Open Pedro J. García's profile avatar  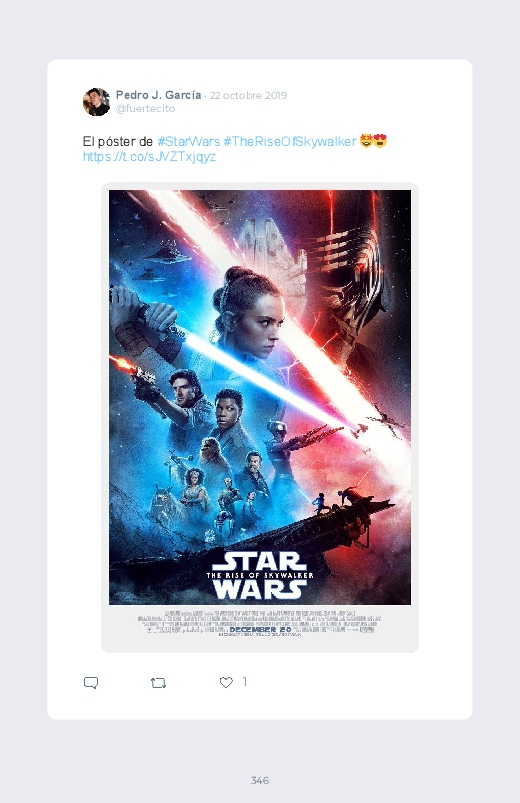coord(96,102)
